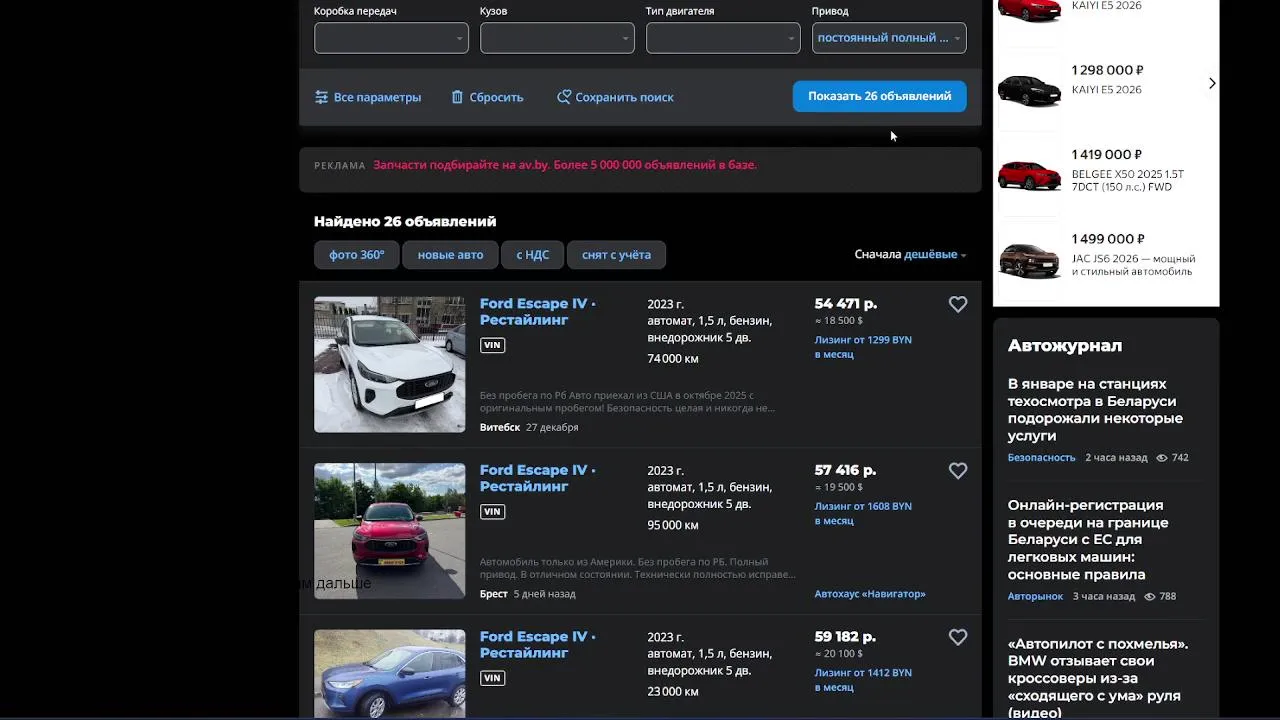
Task: Toggle the с НДС filter chip
Action: 532,255
